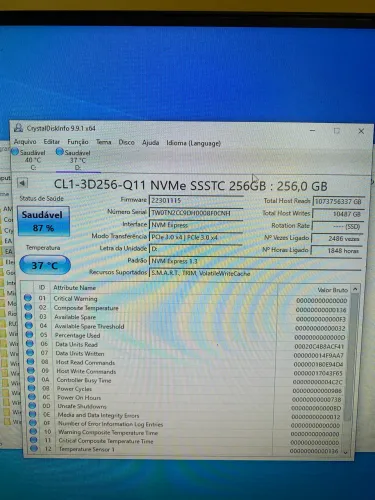The width and height of the screenshot is (375, 500).
Task: Click the disk model title CL1-3D256-Q11
Action: coord(190,185)
